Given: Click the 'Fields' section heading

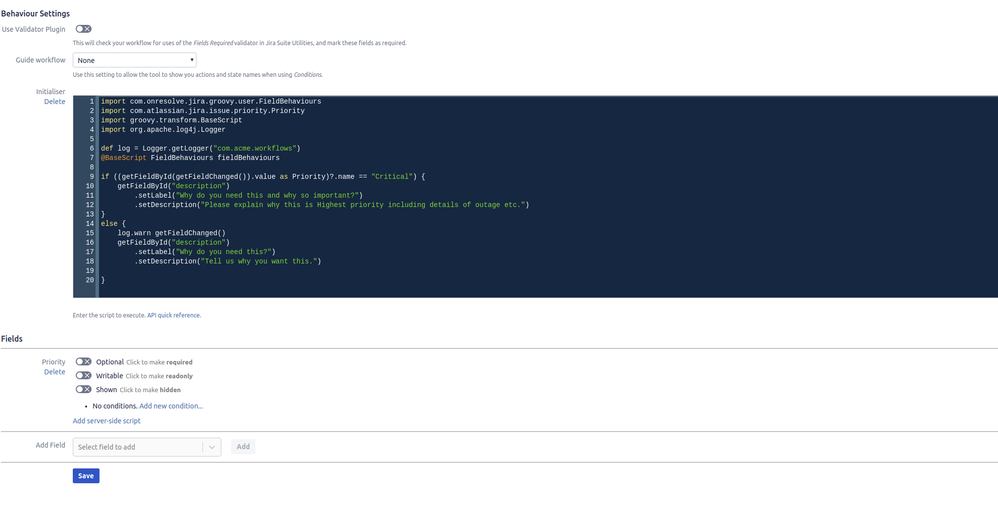Looking at the screenshot, I should point(11,339).
